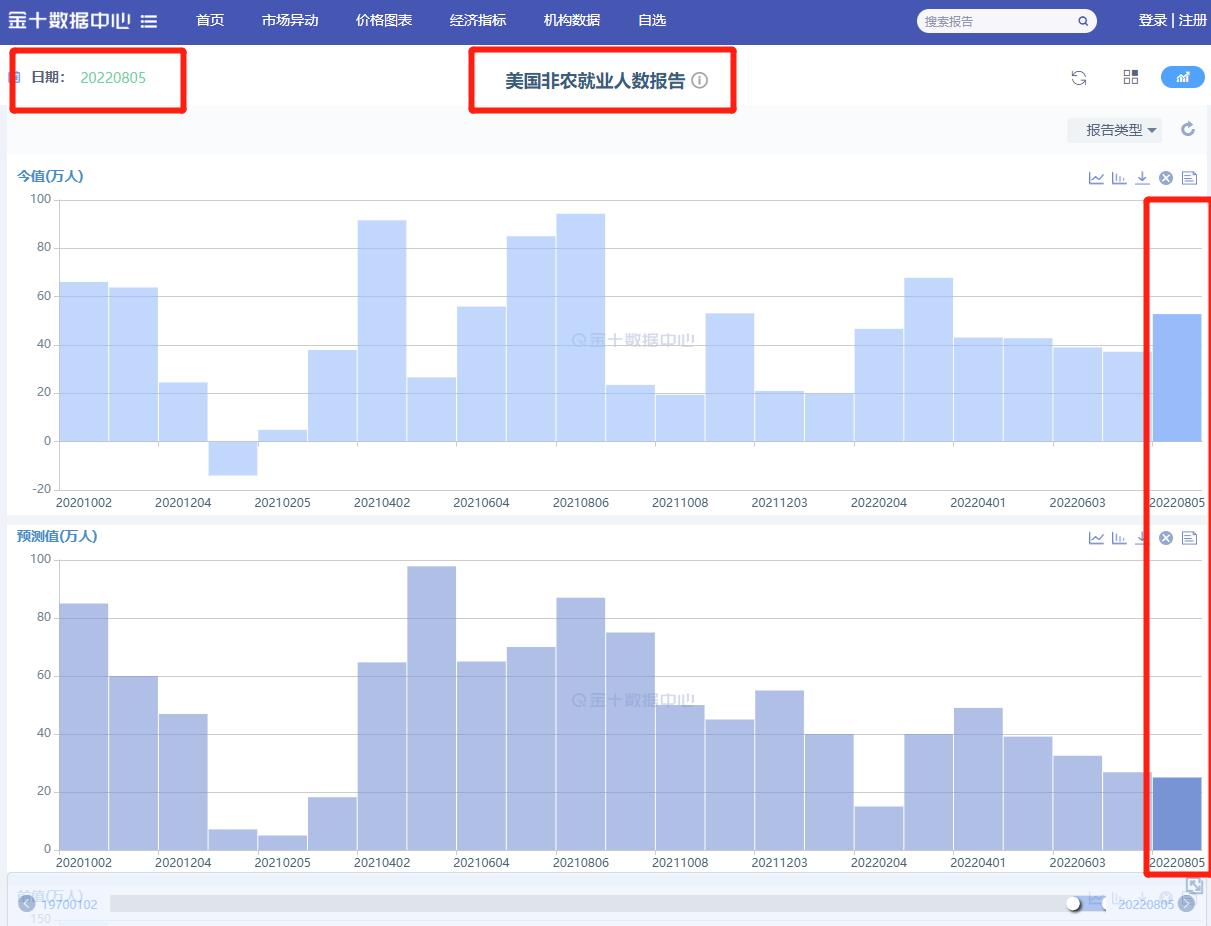Open the date picker showing 20220805
This screenshot has height=926, width=1211.
(113, 77)
